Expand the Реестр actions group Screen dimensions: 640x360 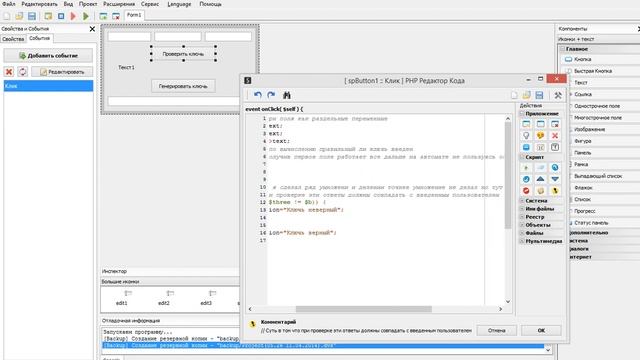522,217
